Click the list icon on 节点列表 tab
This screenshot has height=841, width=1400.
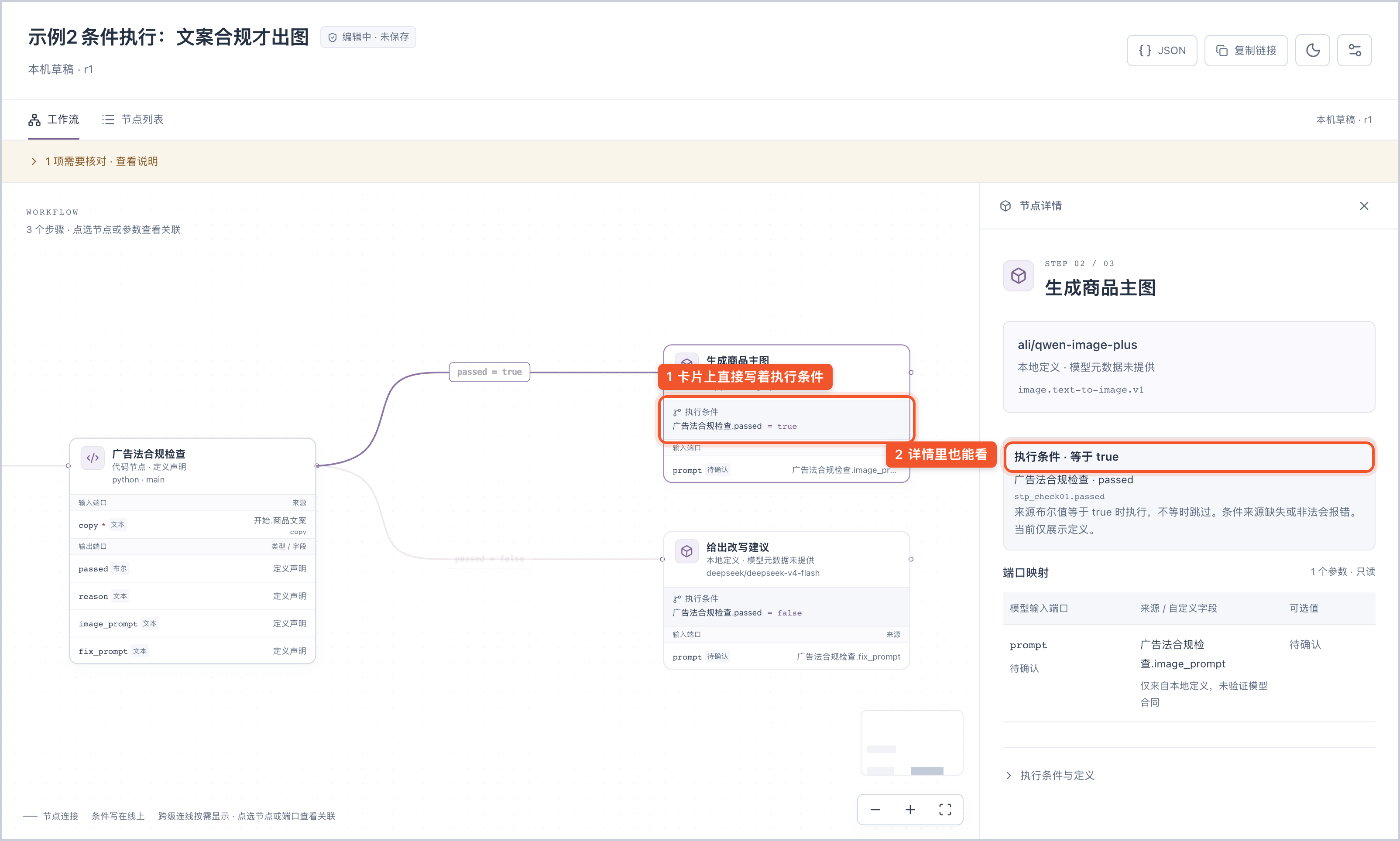(x=108, y=120)
